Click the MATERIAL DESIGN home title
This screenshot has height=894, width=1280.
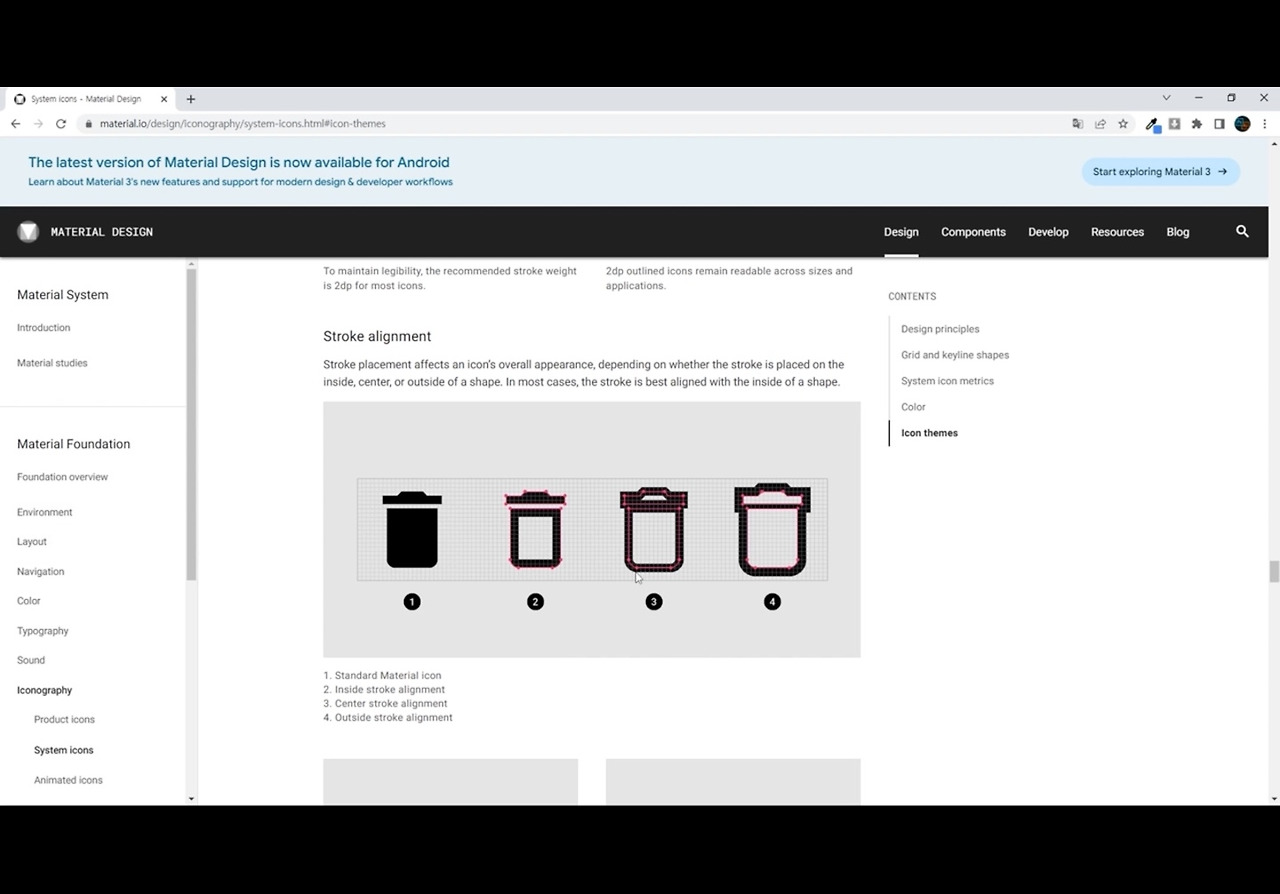102,232
